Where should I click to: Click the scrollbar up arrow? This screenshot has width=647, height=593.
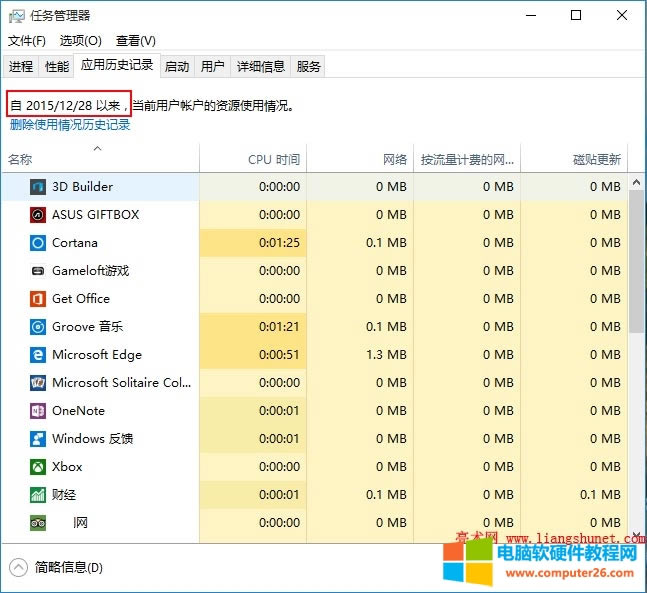[x=636, y=182]
